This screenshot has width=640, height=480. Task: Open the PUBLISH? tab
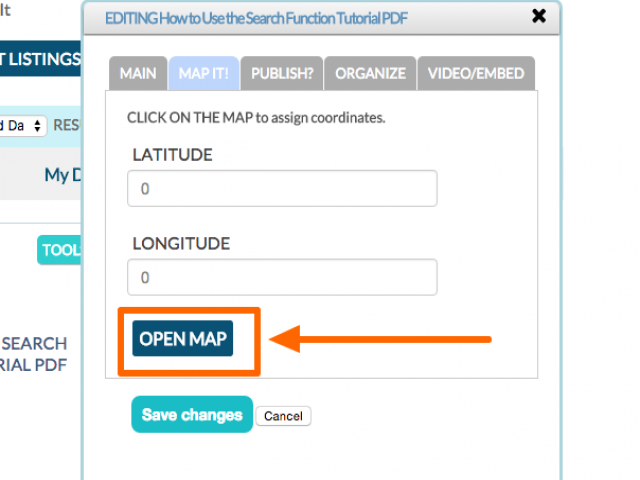click(x=282, y=73)
